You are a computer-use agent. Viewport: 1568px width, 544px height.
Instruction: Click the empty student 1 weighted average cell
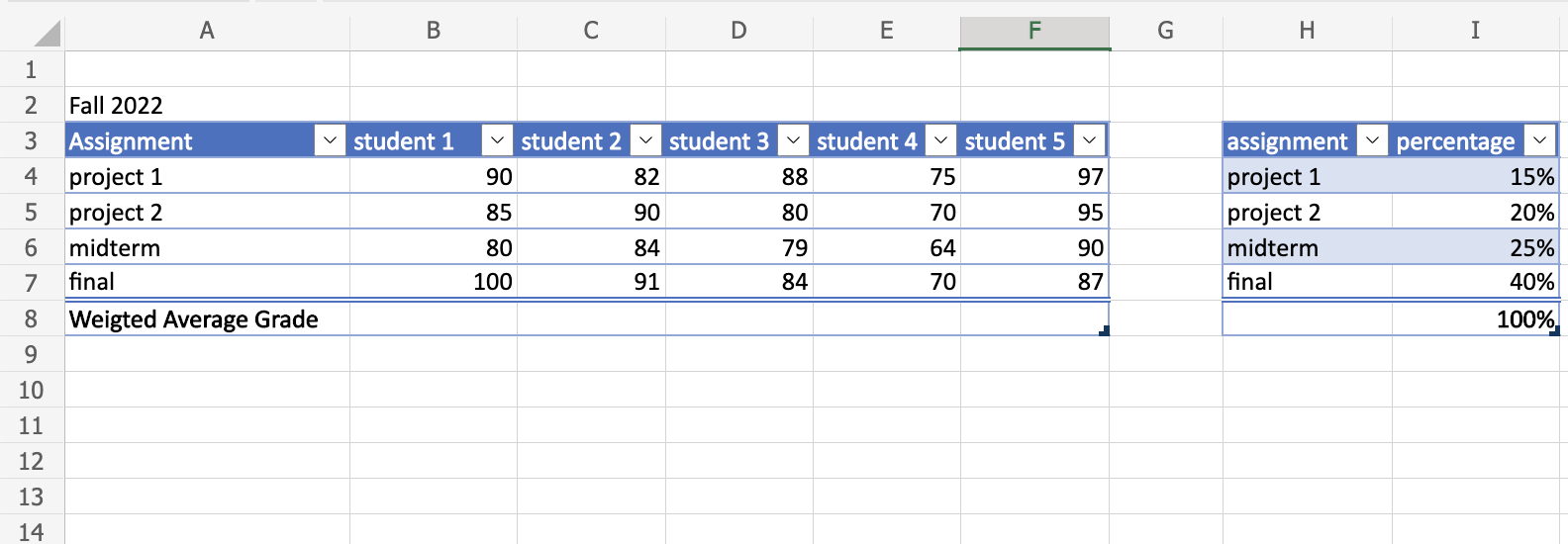coord(434,318)
